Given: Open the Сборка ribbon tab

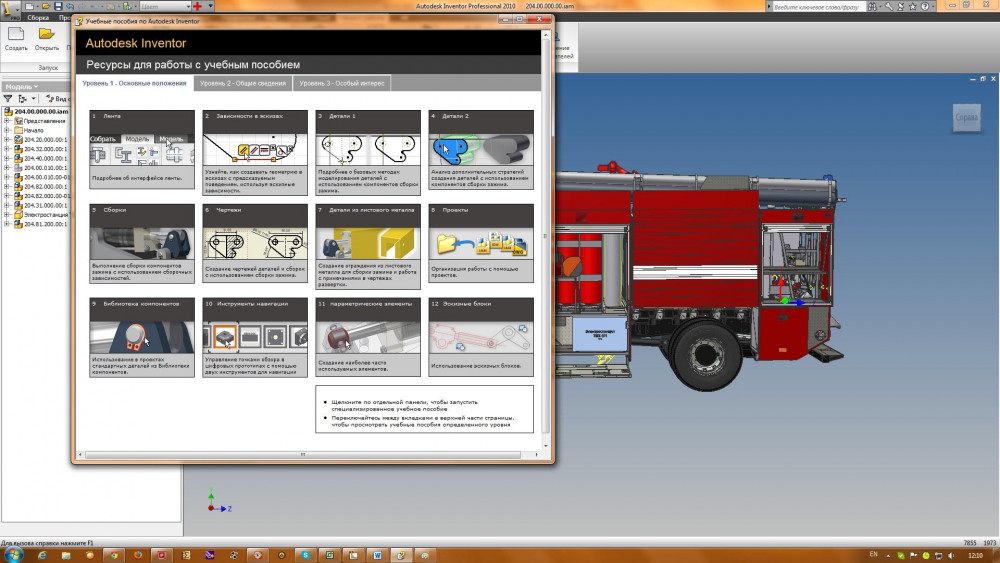Looking at the screenshot, I should [x=38, y=18].
